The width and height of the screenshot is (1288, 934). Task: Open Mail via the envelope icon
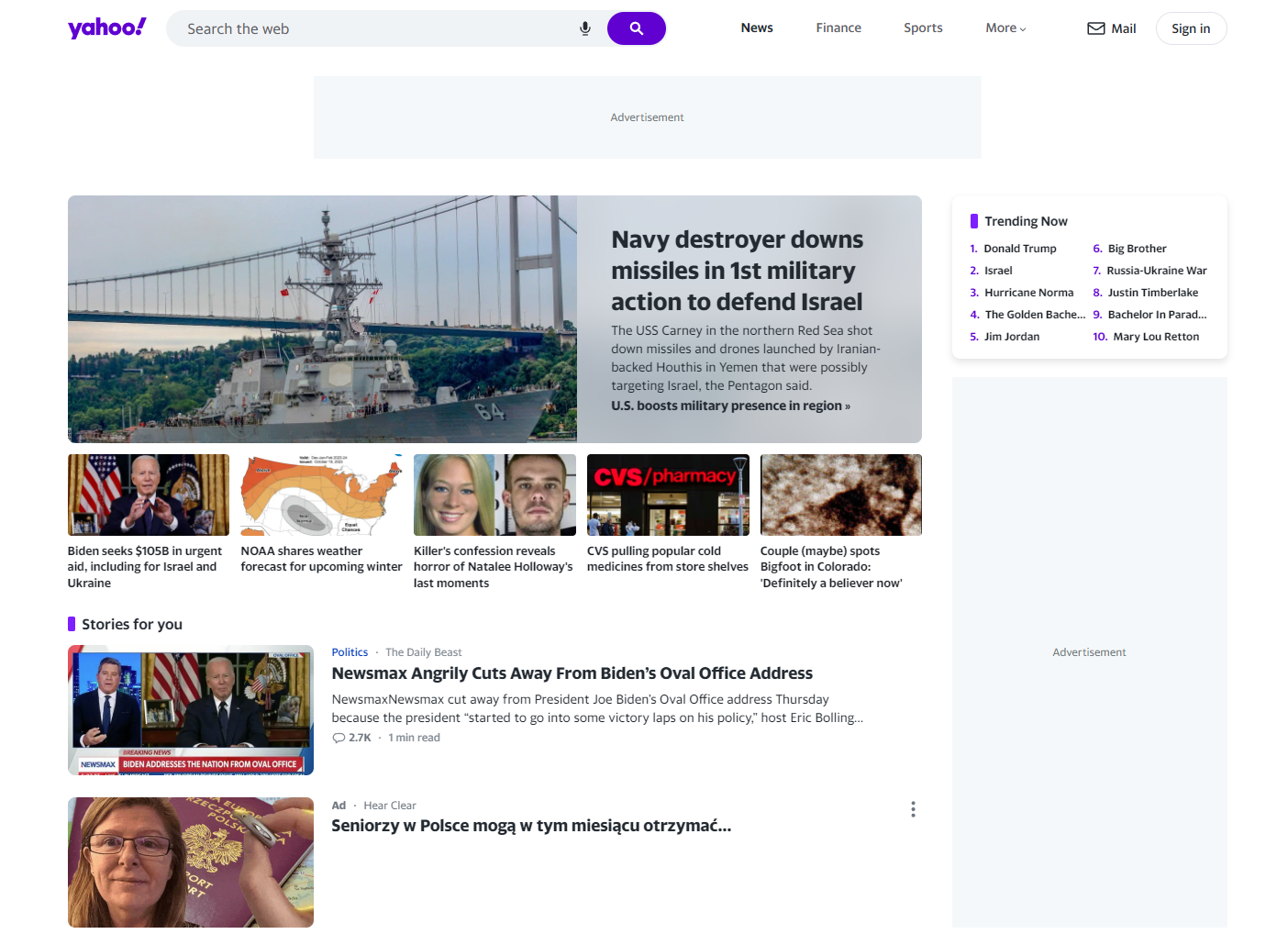[1096, 28]
